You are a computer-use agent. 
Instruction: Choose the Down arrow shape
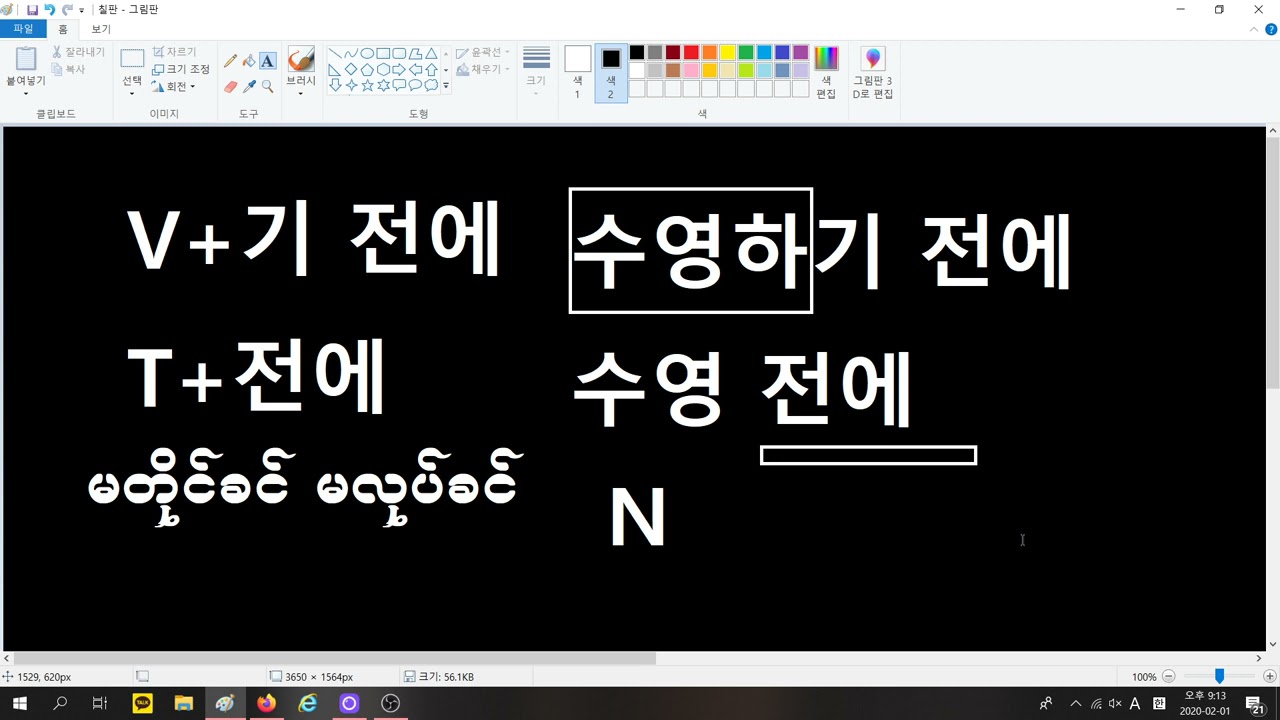coord(335,86)
